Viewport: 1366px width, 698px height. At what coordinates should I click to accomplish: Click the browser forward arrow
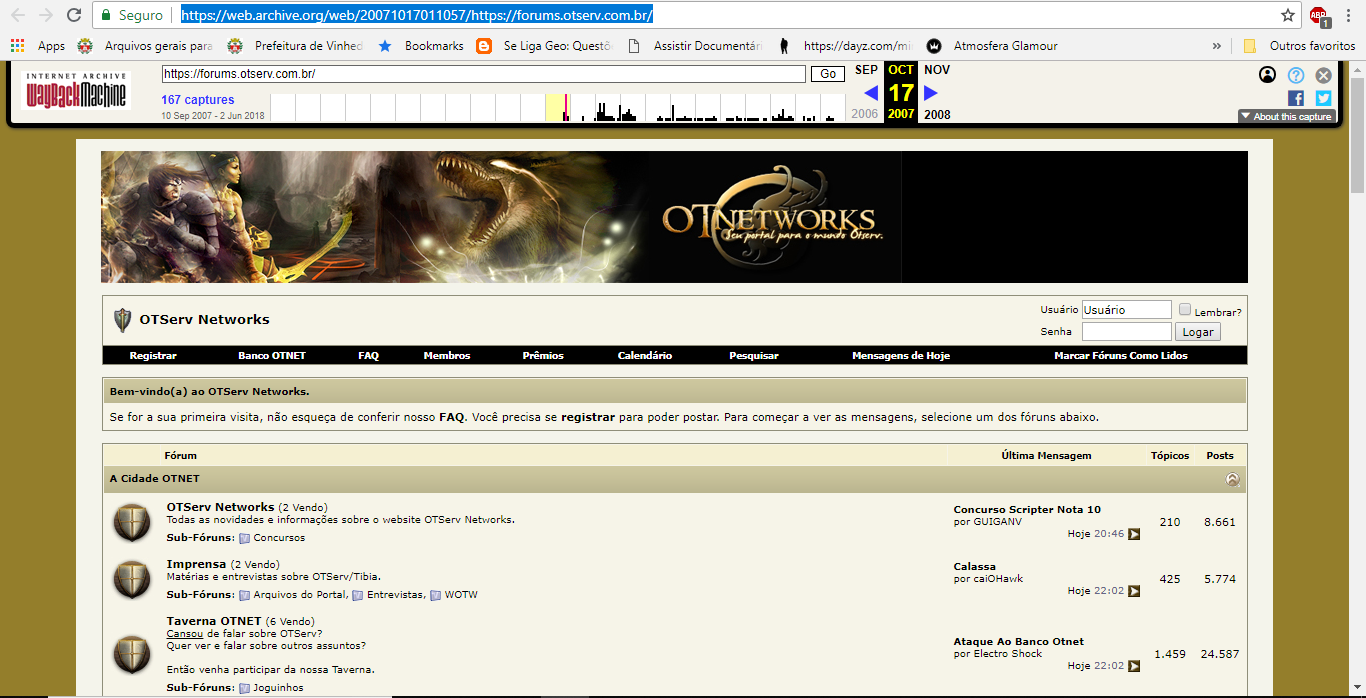pos(46,15)
